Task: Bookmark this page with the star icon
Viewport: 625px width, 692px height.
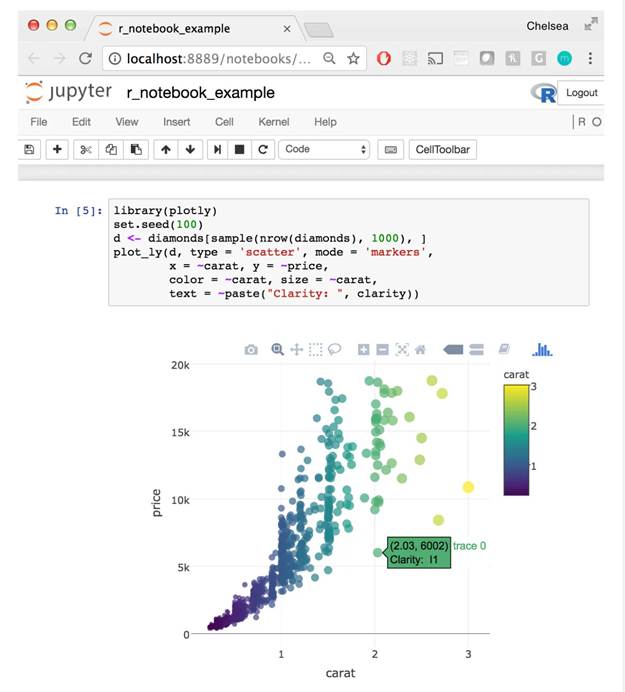Action: click(353, 58)
